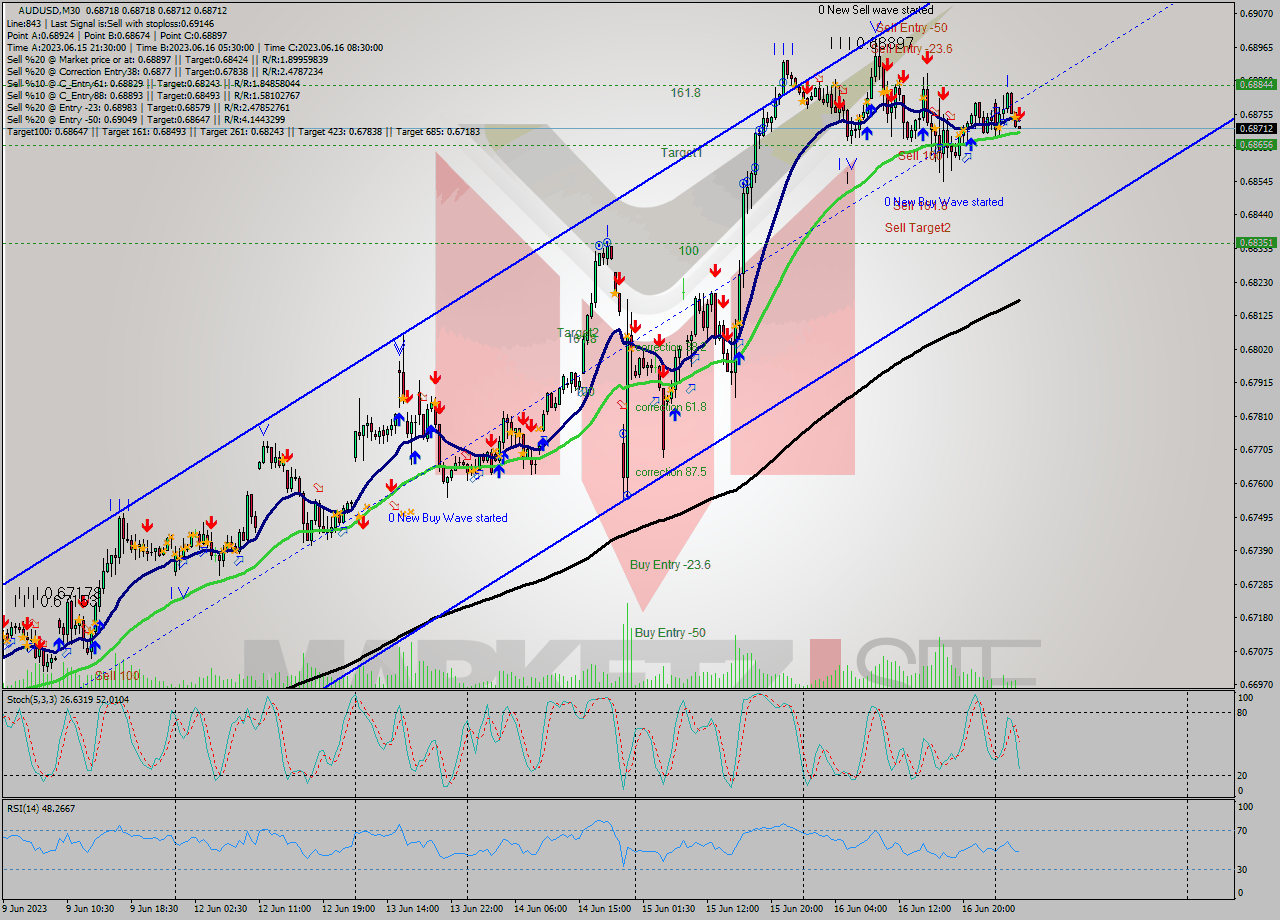Click the 0.67705 price scale value

click(1256, 450)
